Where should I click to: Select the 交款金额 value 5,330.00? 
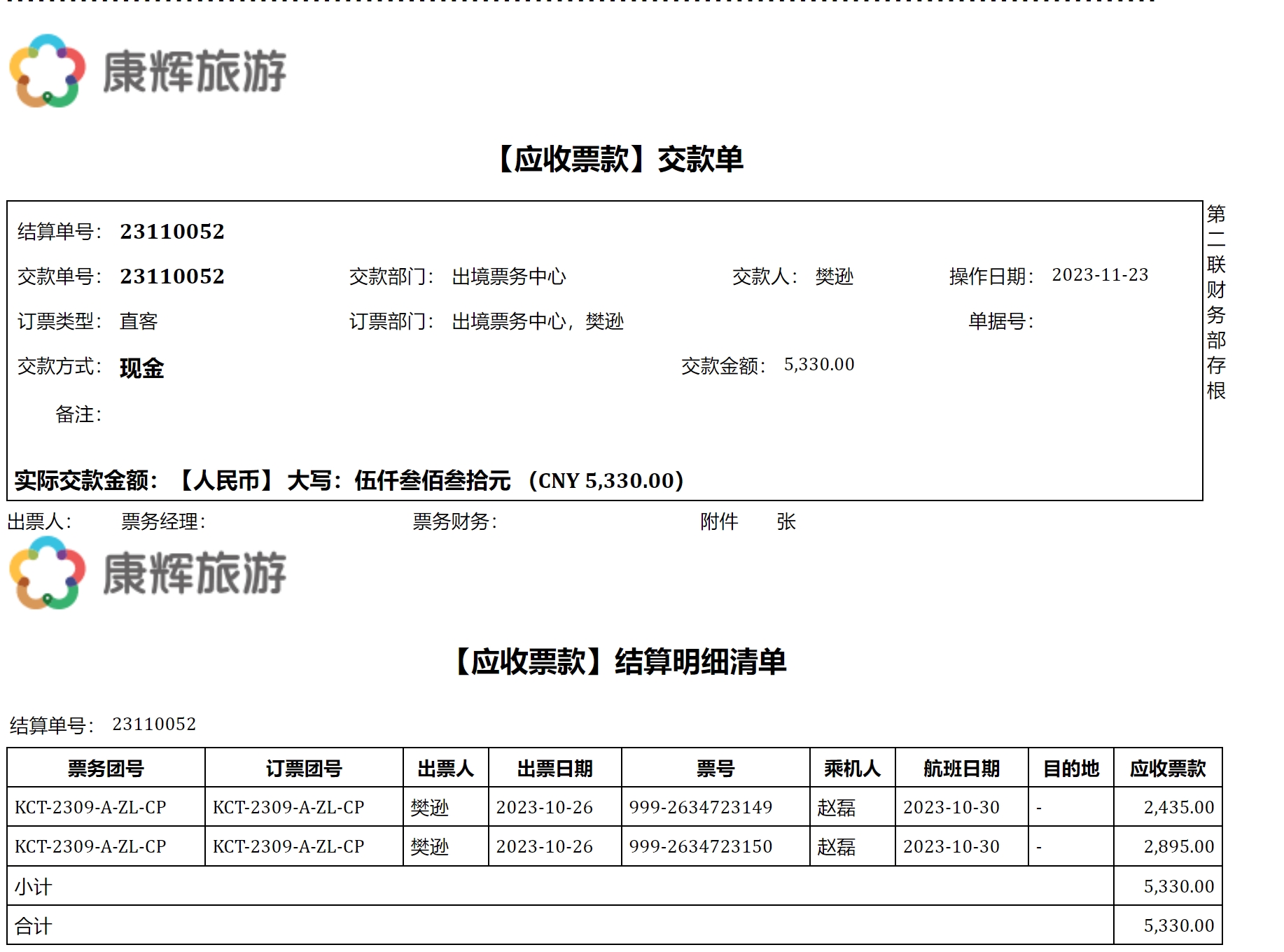point(818,365)
